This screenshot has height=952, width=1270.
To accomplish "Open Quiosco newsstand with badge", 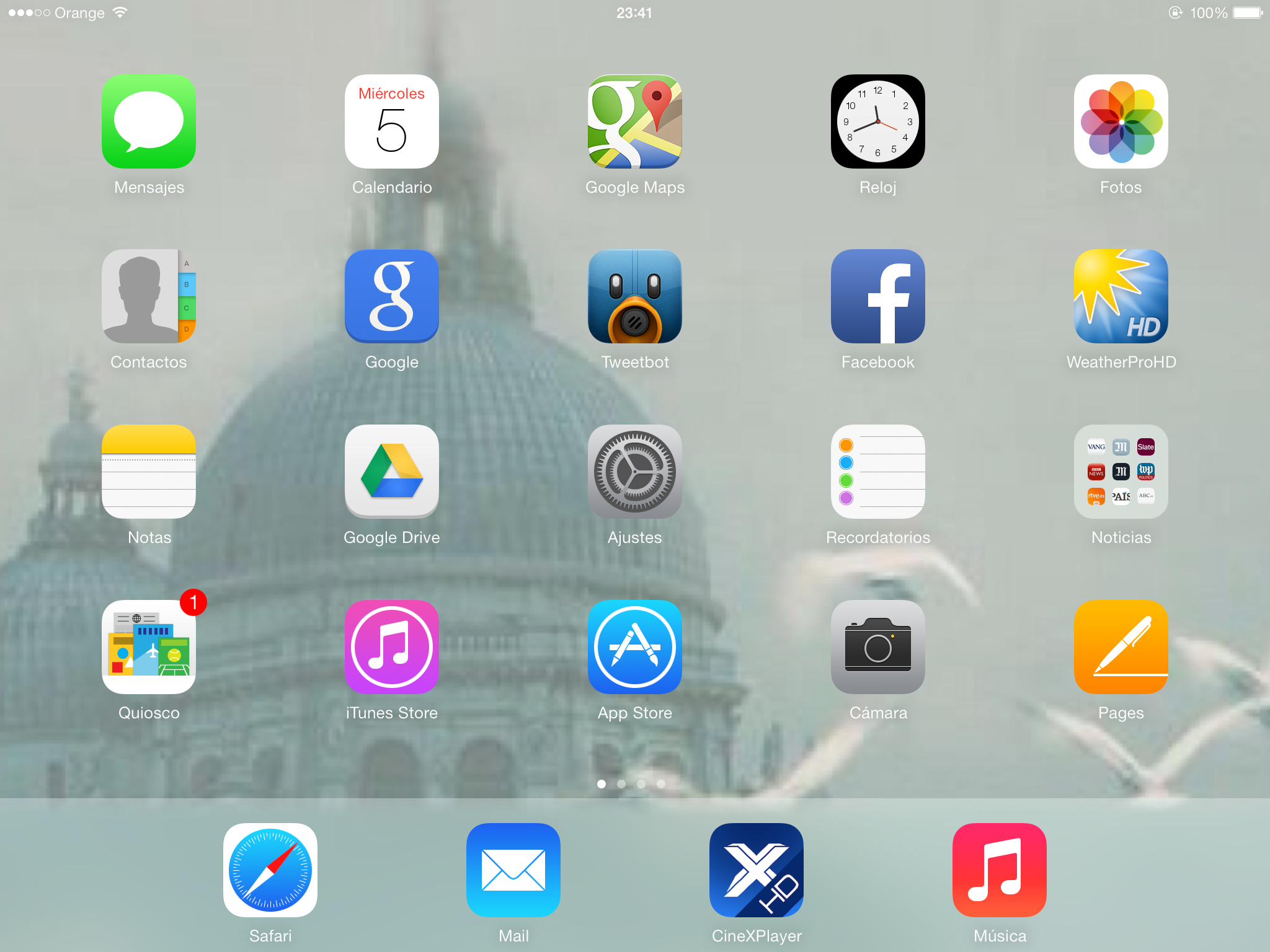I will click(x=149, y=647).
